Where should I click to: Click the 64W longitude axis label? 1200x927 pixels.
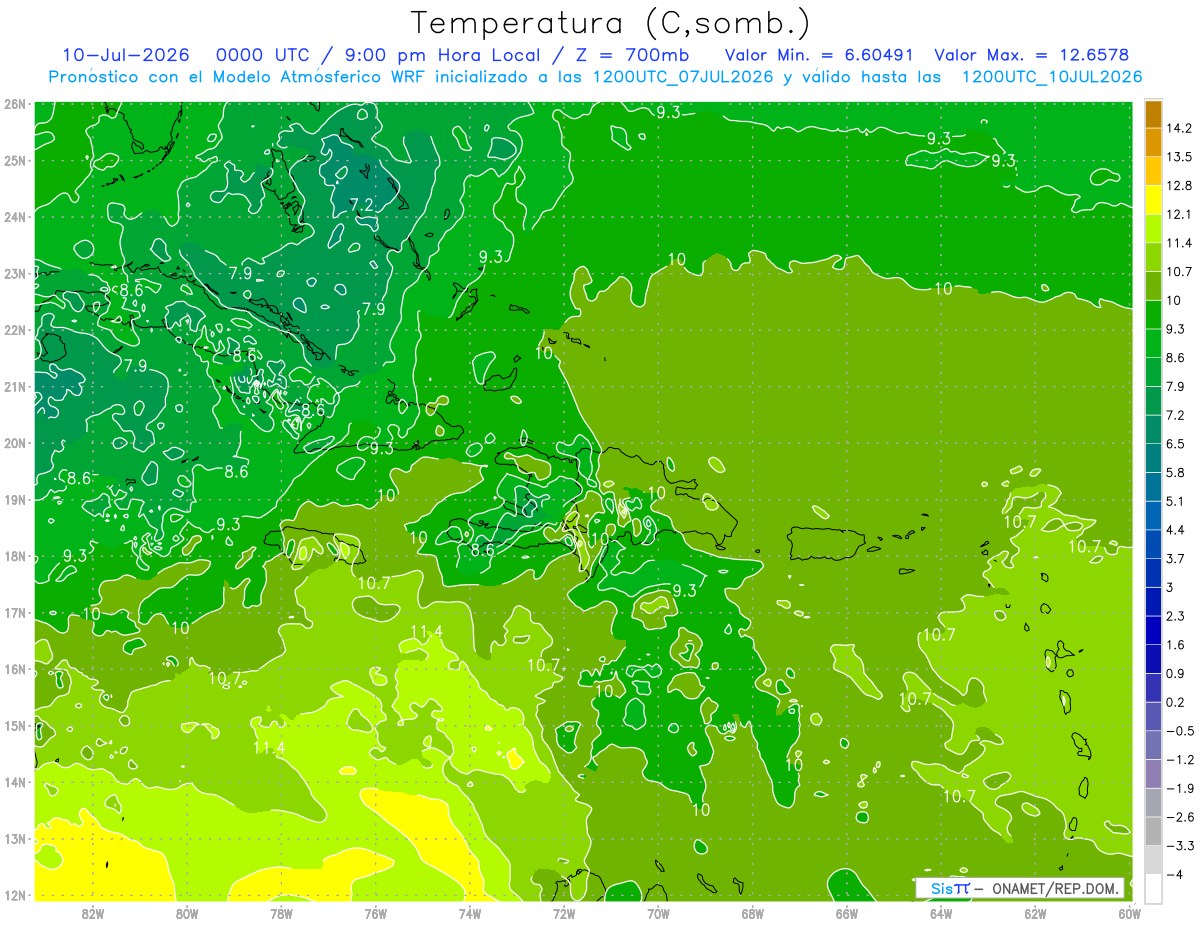[940, 913]
